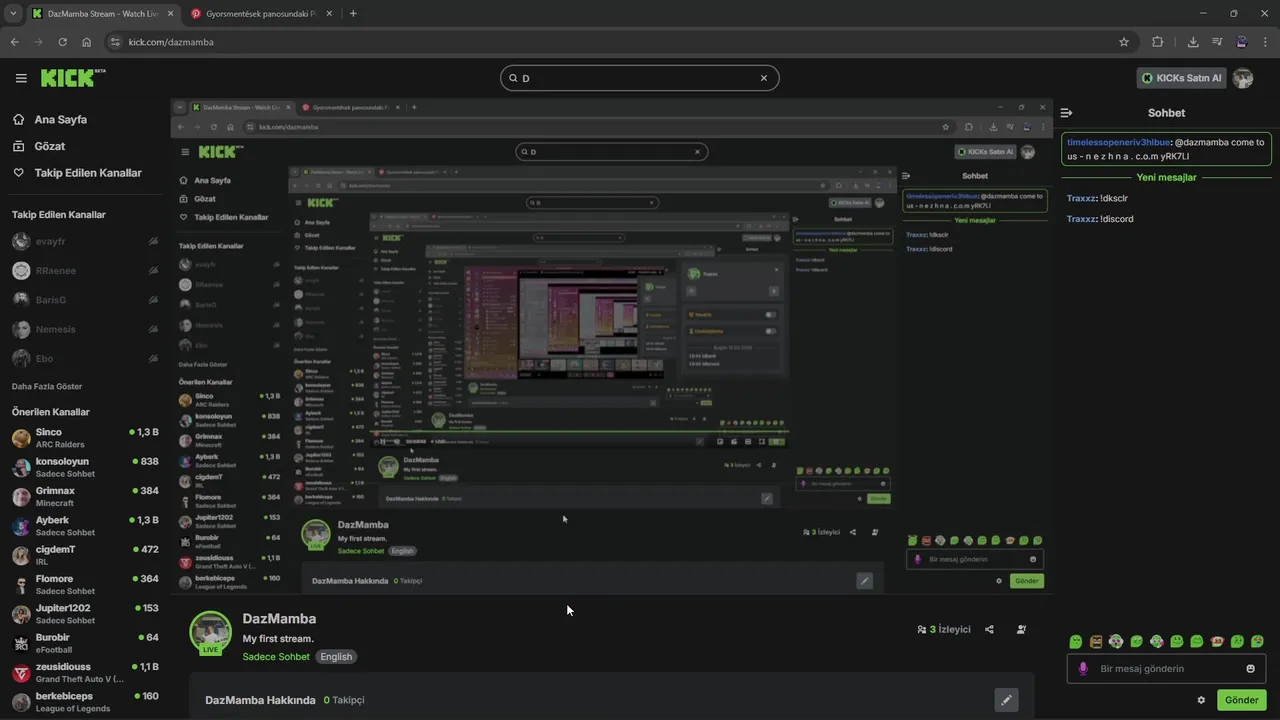
Task: Open user avatar menu on Kick header
Action: [1243, 78]
